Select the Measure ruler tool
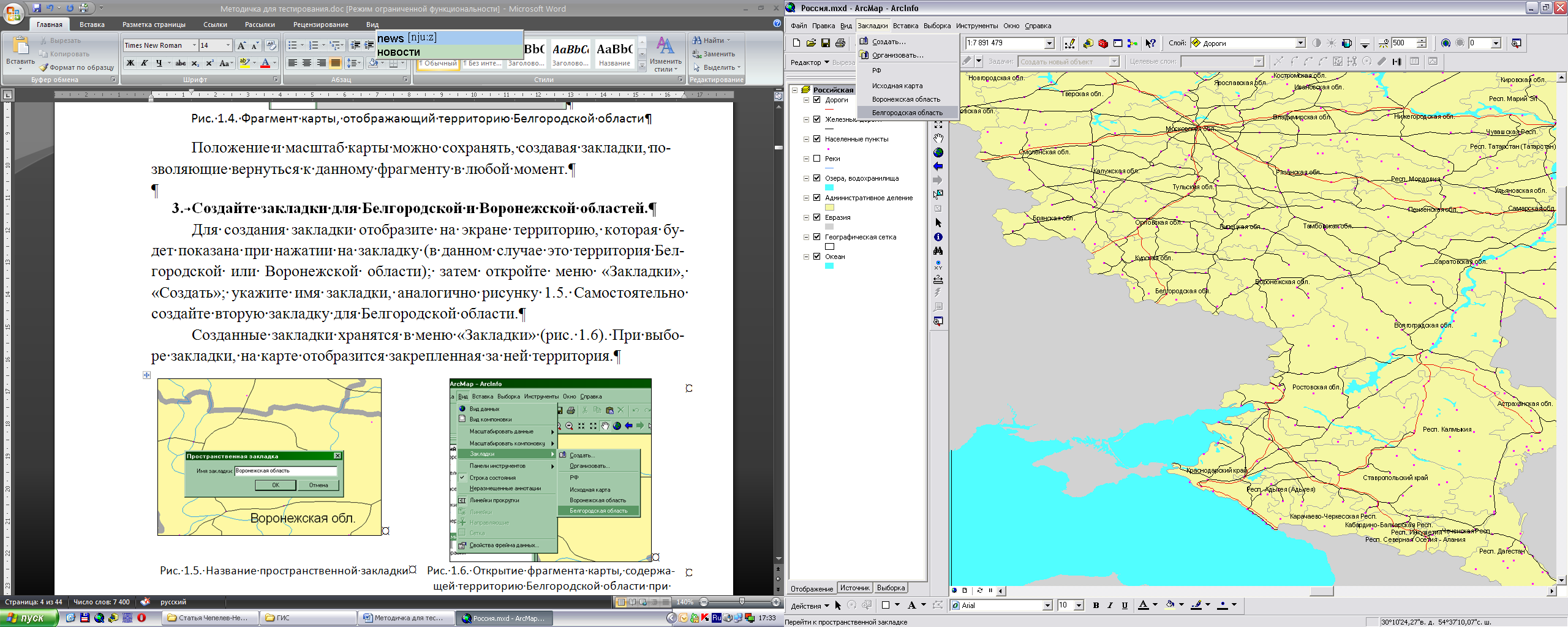Image resolution: width=1568 pixels, height=627 pixels. coord(938,279)
